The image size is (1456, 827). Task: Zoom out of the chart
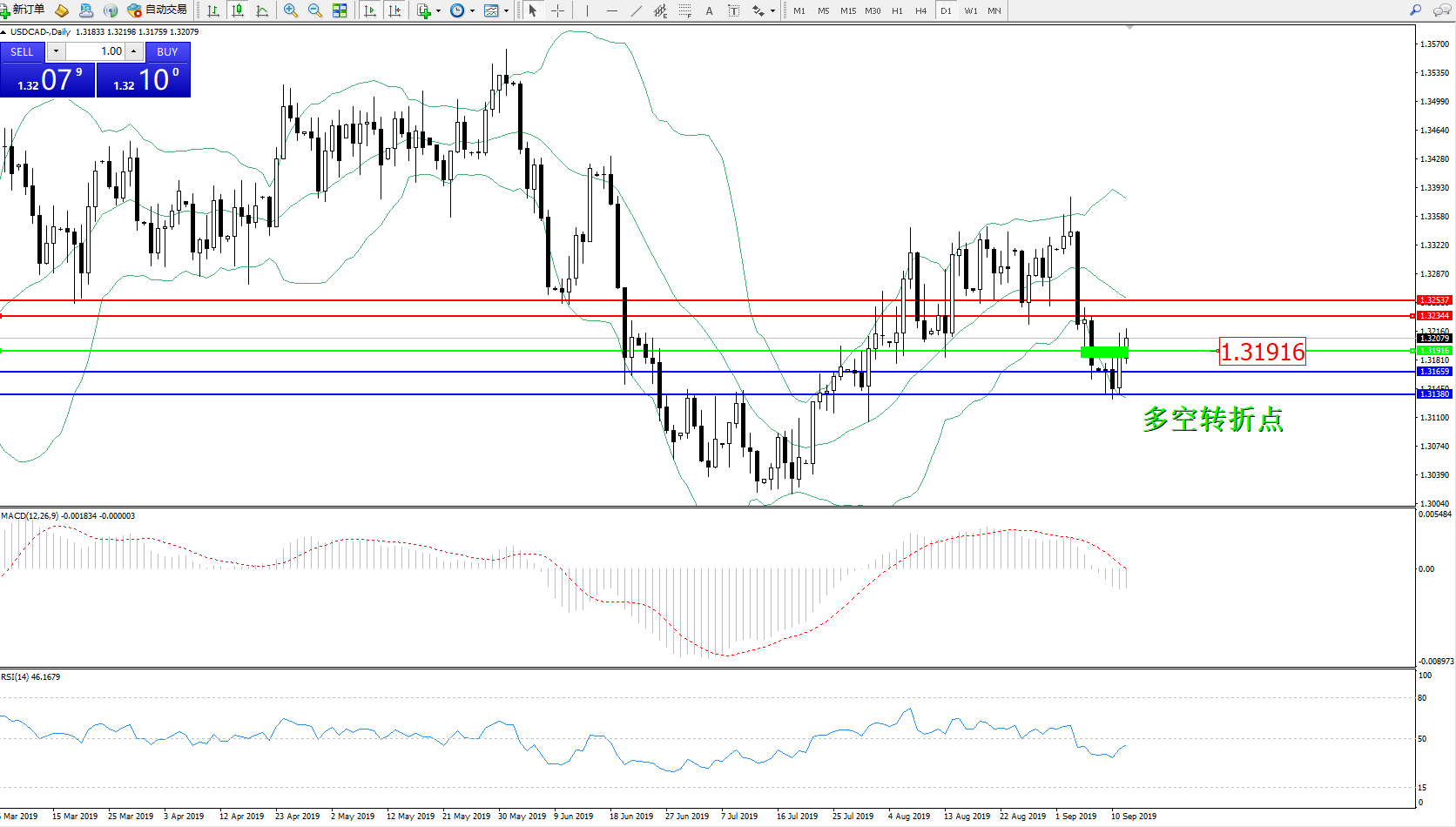click(315, 10)
